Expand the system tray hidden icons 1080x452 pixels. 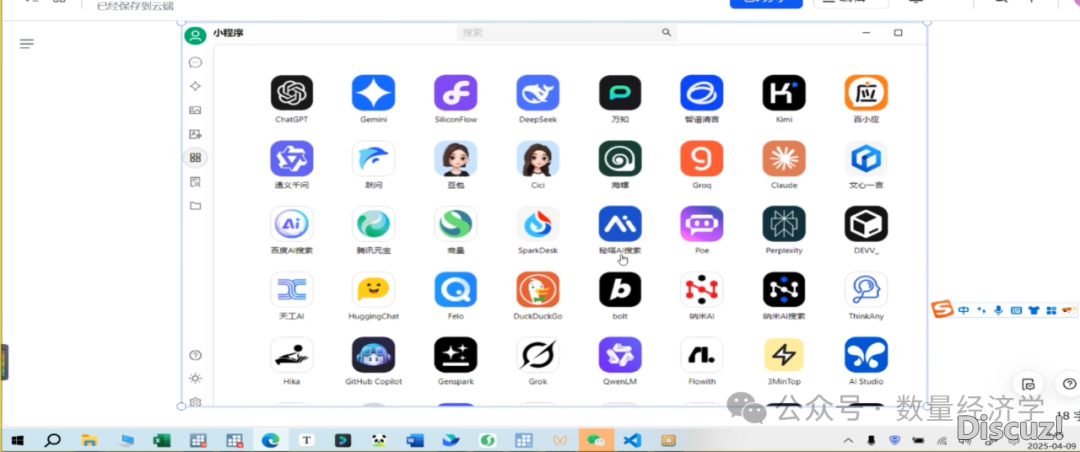848,441
